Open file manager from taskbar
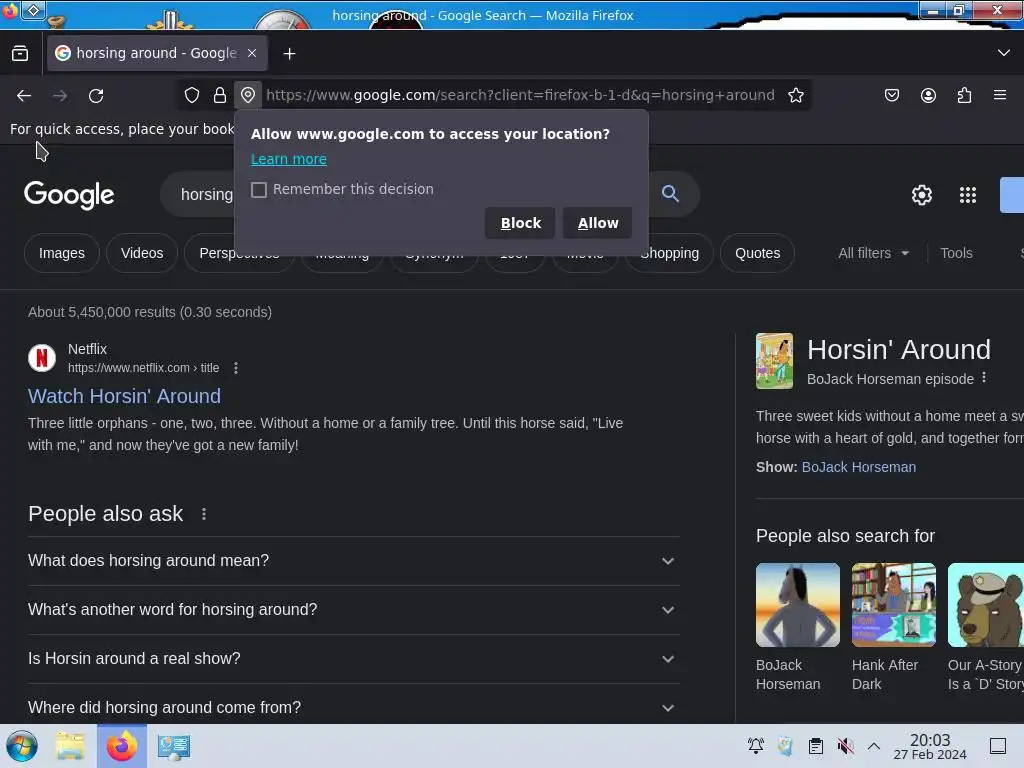The width and height of the screenshot is (1024, 768). (70, 746)
